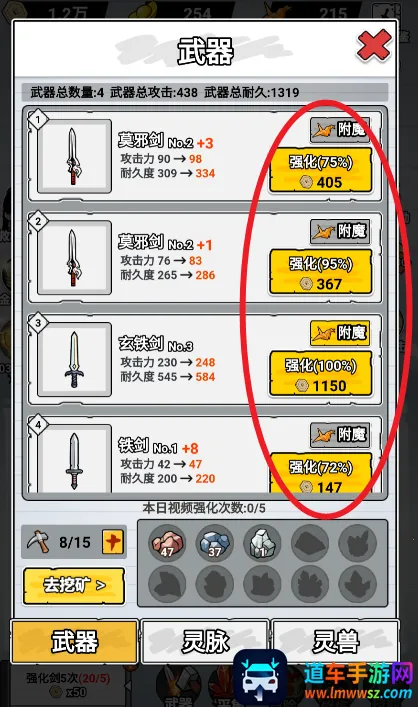Tap the pink ore icon showing 47
The height and width of the screenshot is (707, 418).
pyautogui.click(x=167, y=543)
